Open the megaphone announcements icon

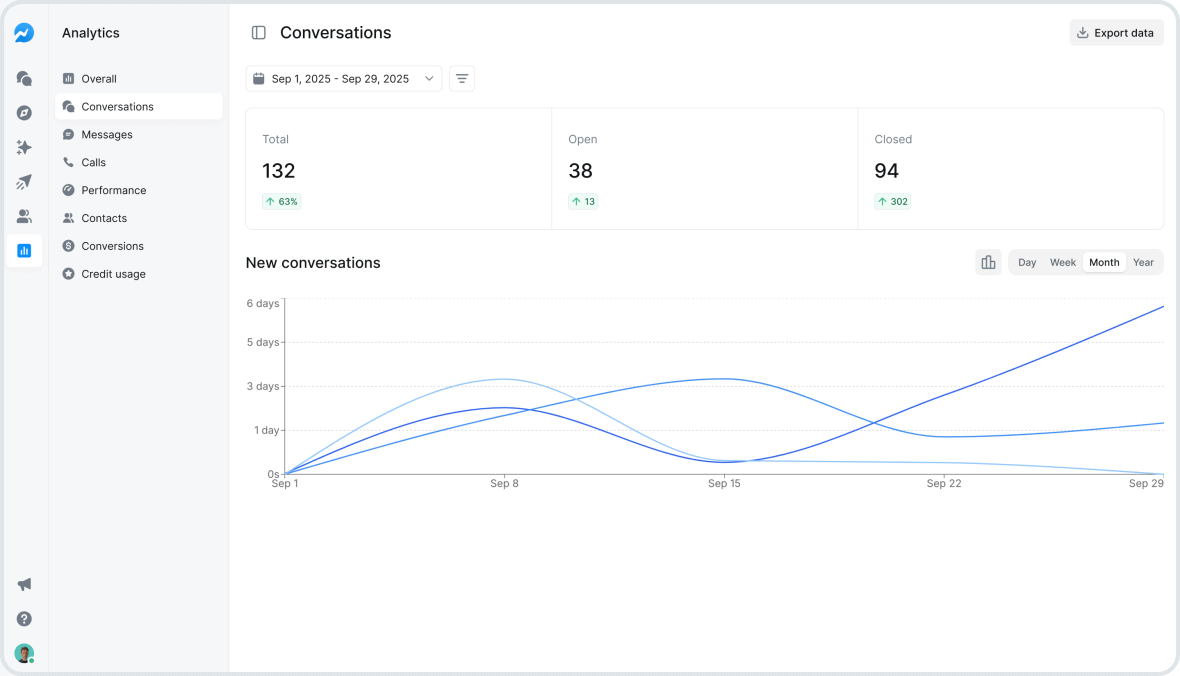[x=24, y=584]
